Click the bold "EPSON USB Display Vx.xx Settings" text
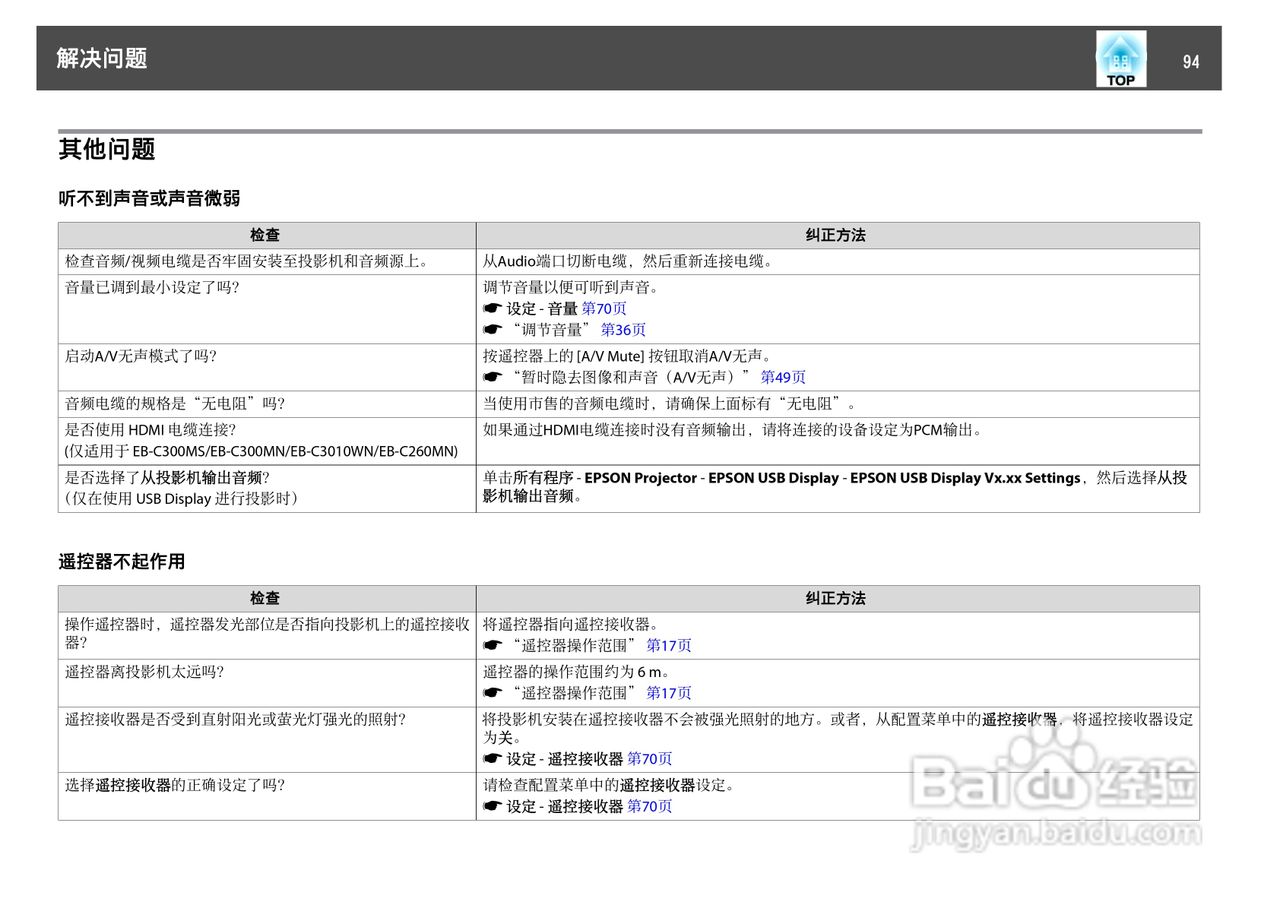1280x905 pixels. pos(965,478)
